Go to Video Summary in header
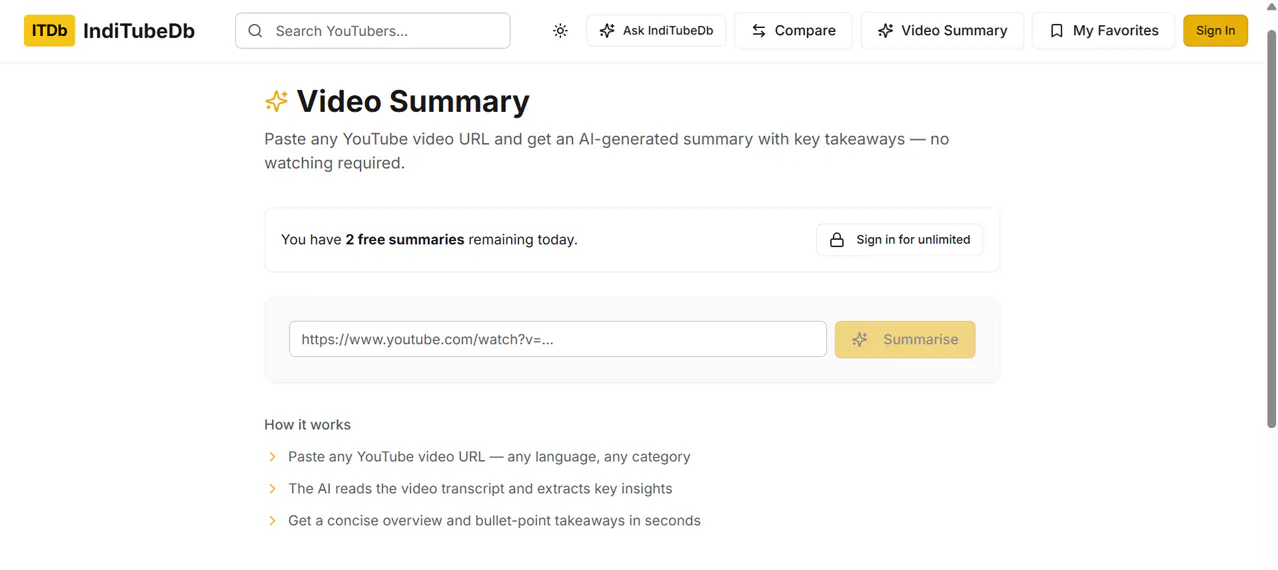The height and width of the screenshot is (570, 1278). 942,31
